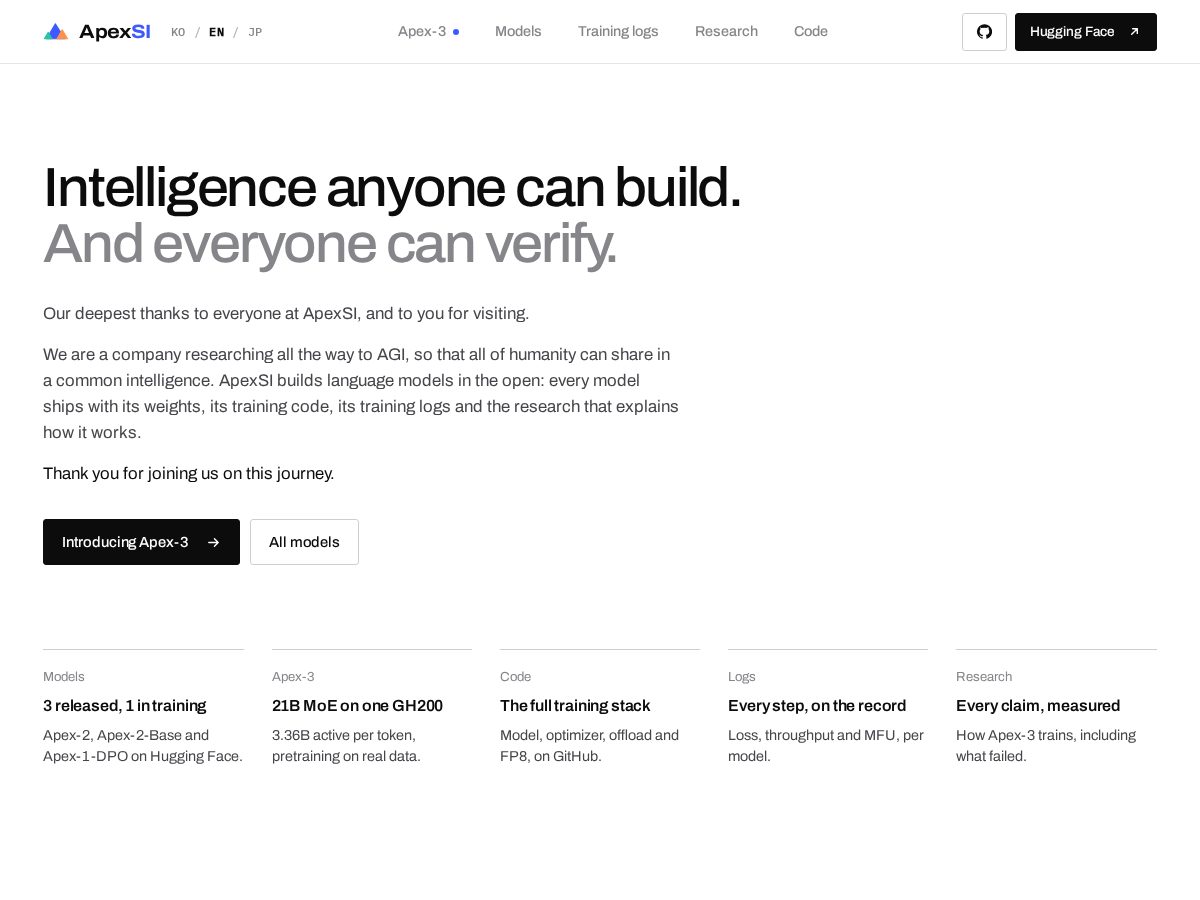Click the "Logs" card label
The width and height of the screenshot is (1200, 900).
point(742,677)
